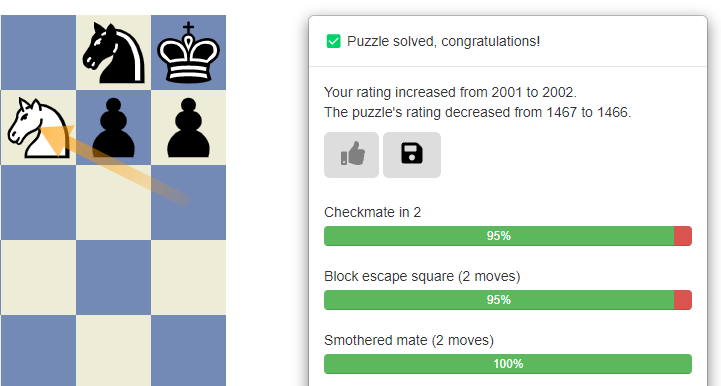Screen dimensions: 721x386
Task: Click the Checkmate in 2 green progress bar
Action: [499, 236]
